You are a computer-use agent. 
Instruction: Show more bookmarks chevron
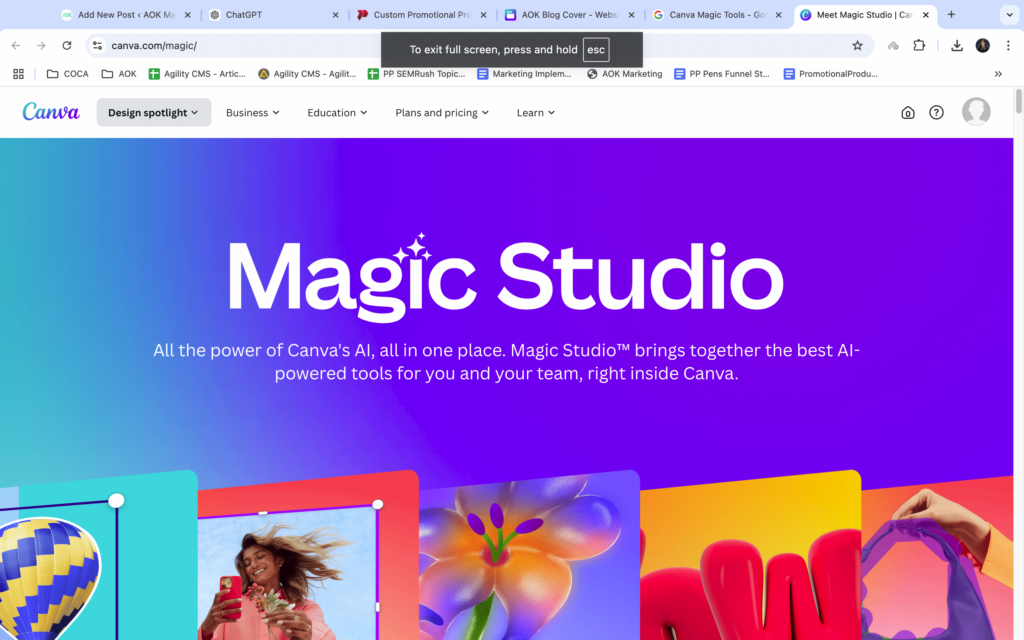(x=998, y=74)
